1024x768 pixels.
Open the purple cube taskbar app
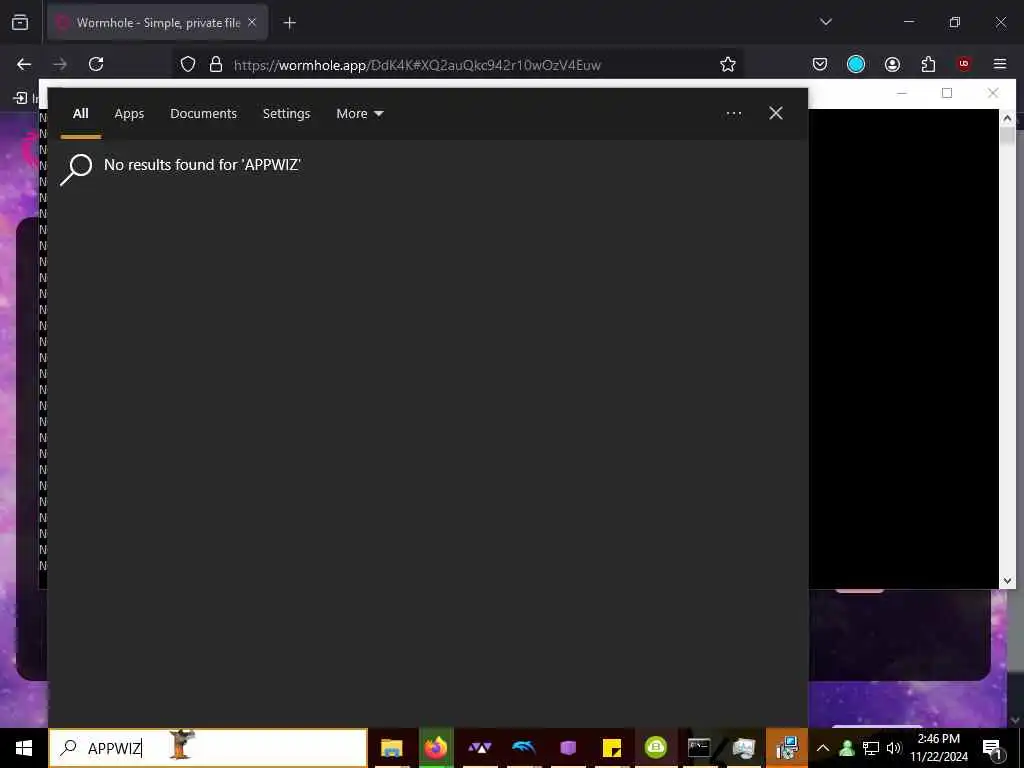(568, 748)
